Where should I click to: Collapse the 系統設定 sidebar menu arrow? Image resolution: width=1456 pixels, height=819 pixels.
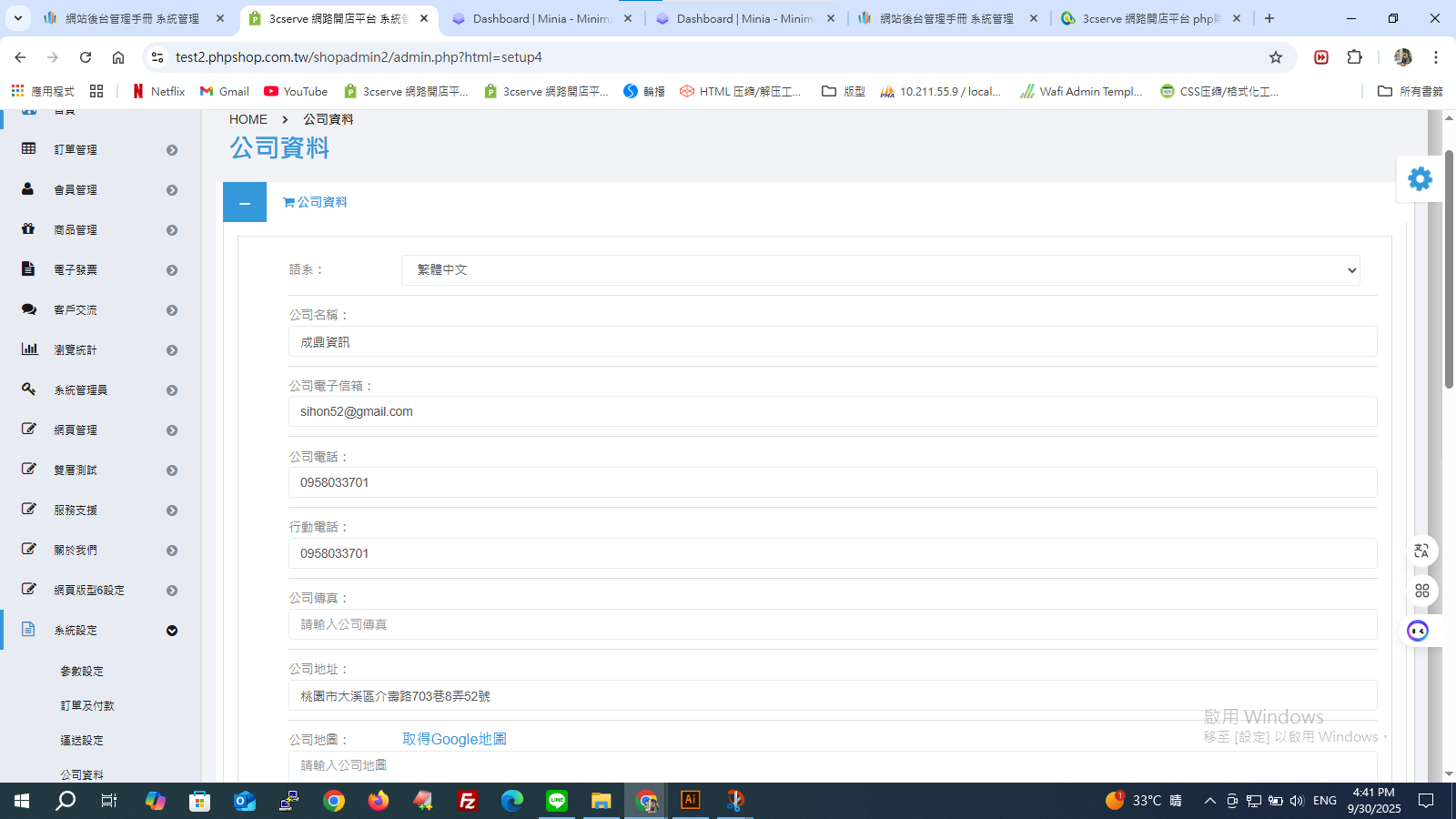pyautogui.click(x=172, y=631)
